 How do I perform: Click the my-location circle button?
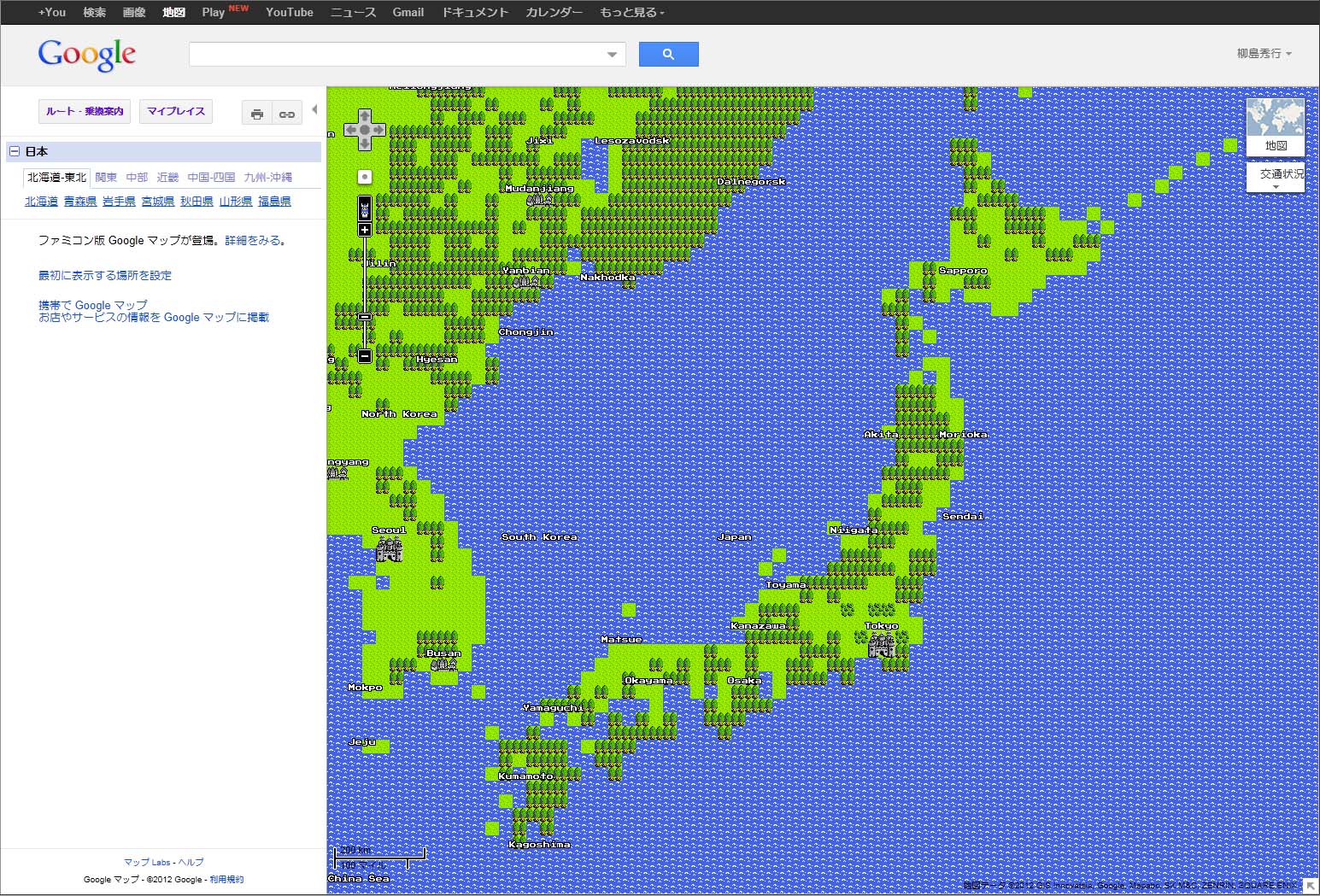(x=365, y=177)
